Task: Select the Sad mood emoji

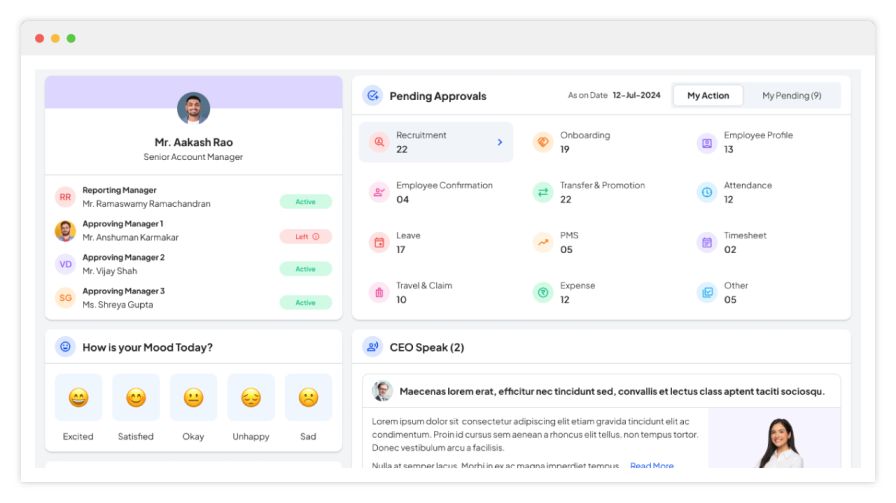Action: 308,397
